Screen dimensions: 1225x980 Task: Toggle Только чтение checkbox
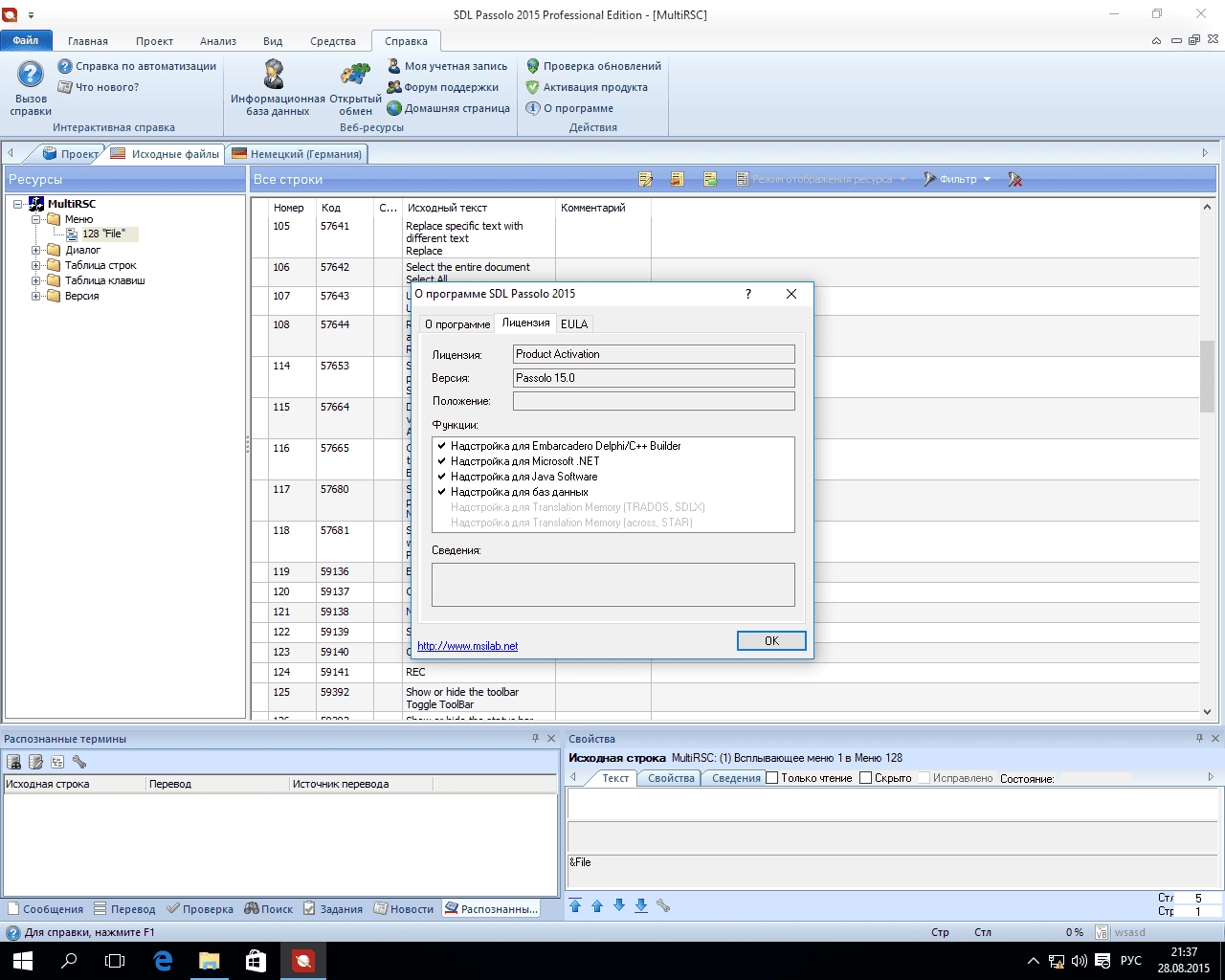click(x=772, y=778)
